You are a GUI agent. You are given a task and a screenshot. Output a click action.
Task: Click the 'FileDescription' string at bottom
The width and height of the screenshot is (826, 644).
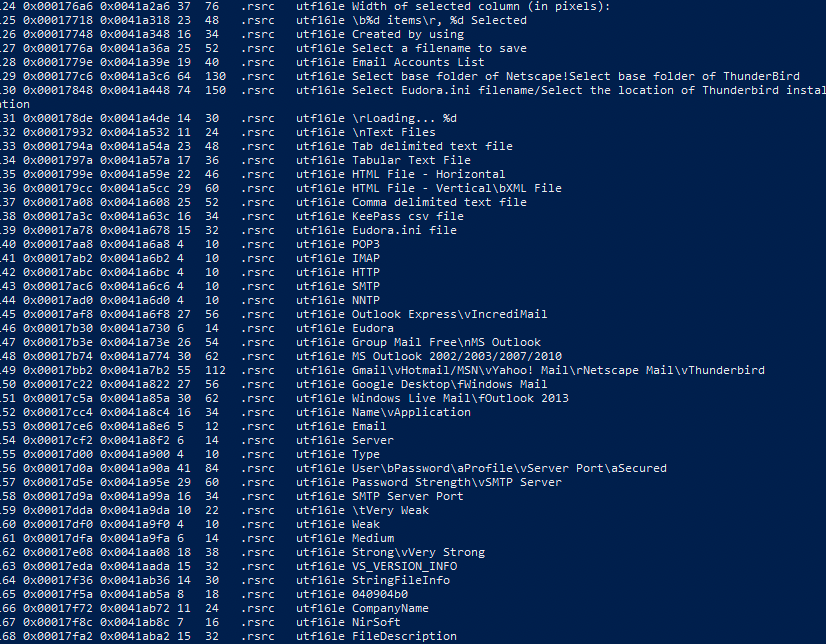pos(404,636)
